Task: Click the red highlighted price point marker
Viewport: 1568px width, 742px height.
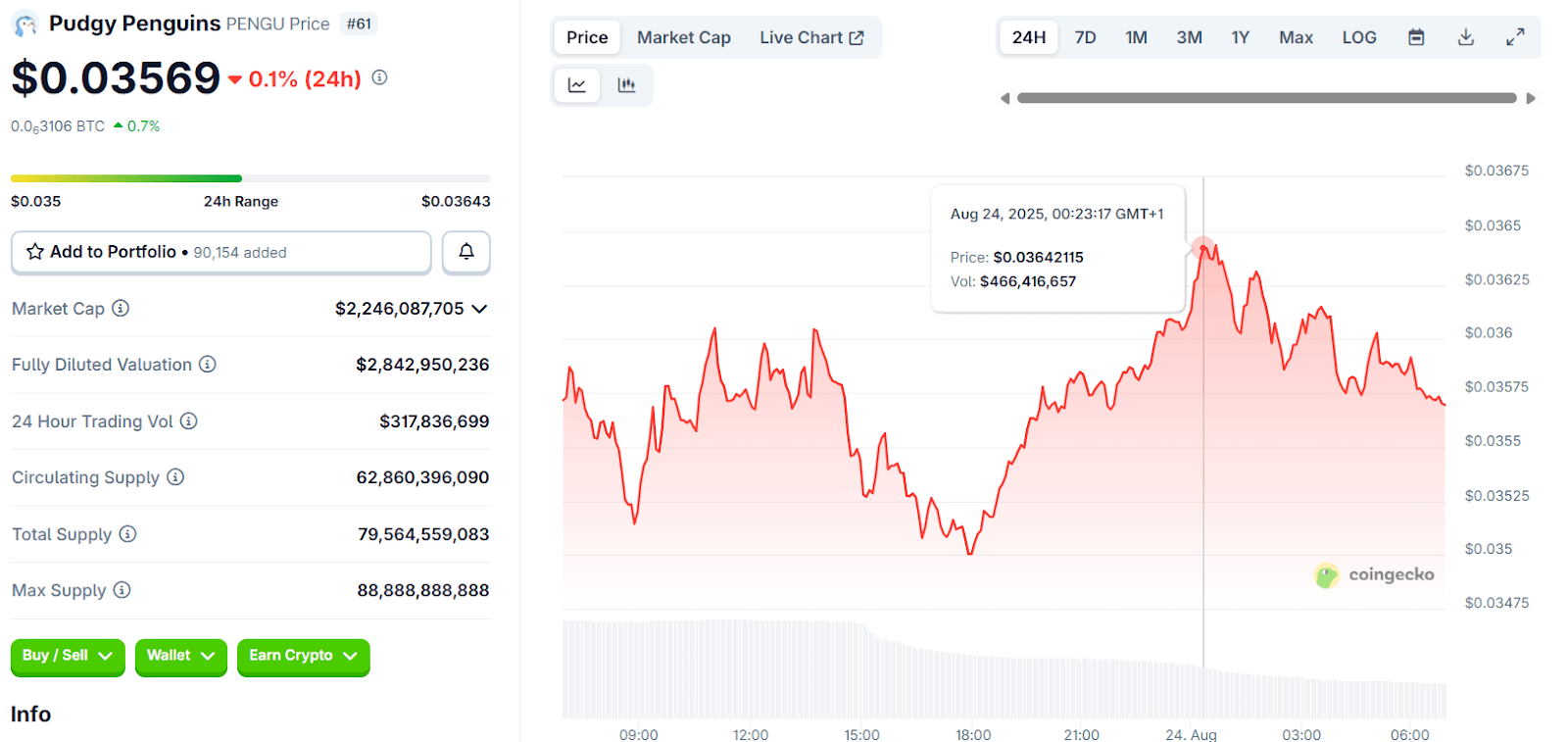Action: (1203, 247)
